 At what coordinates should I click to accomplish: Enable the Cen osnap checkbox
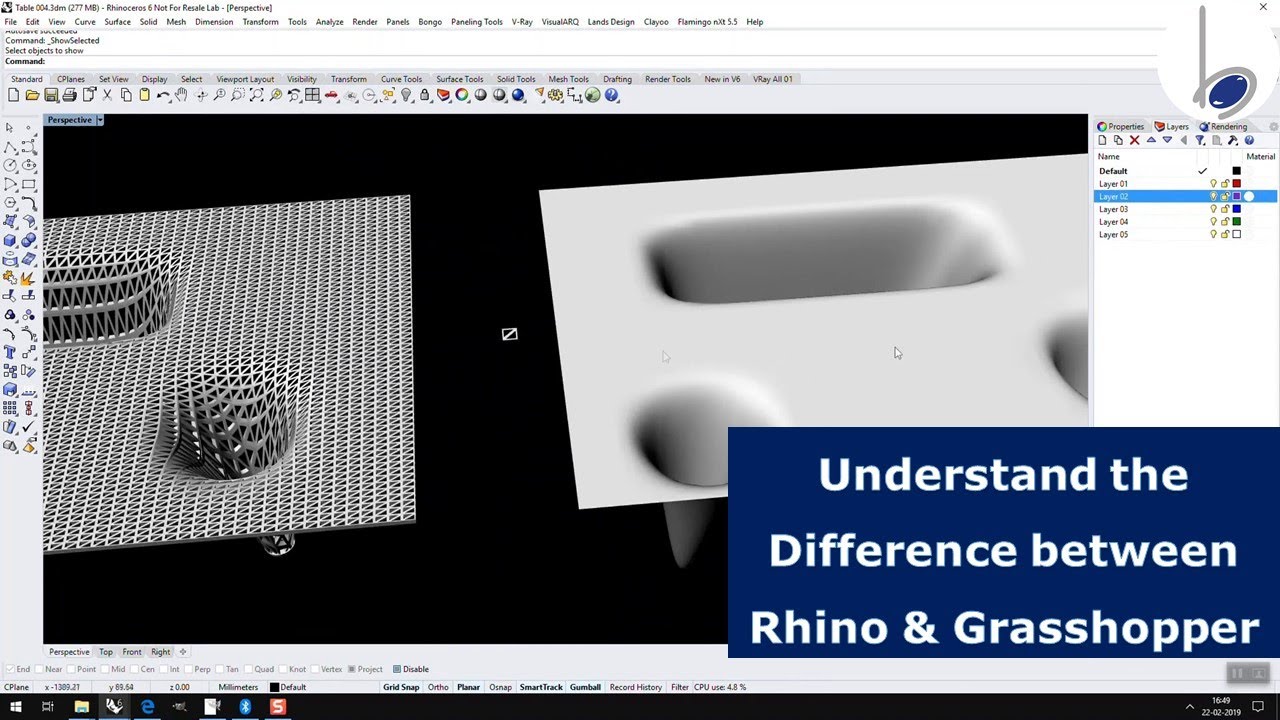(x=135, y=669)
